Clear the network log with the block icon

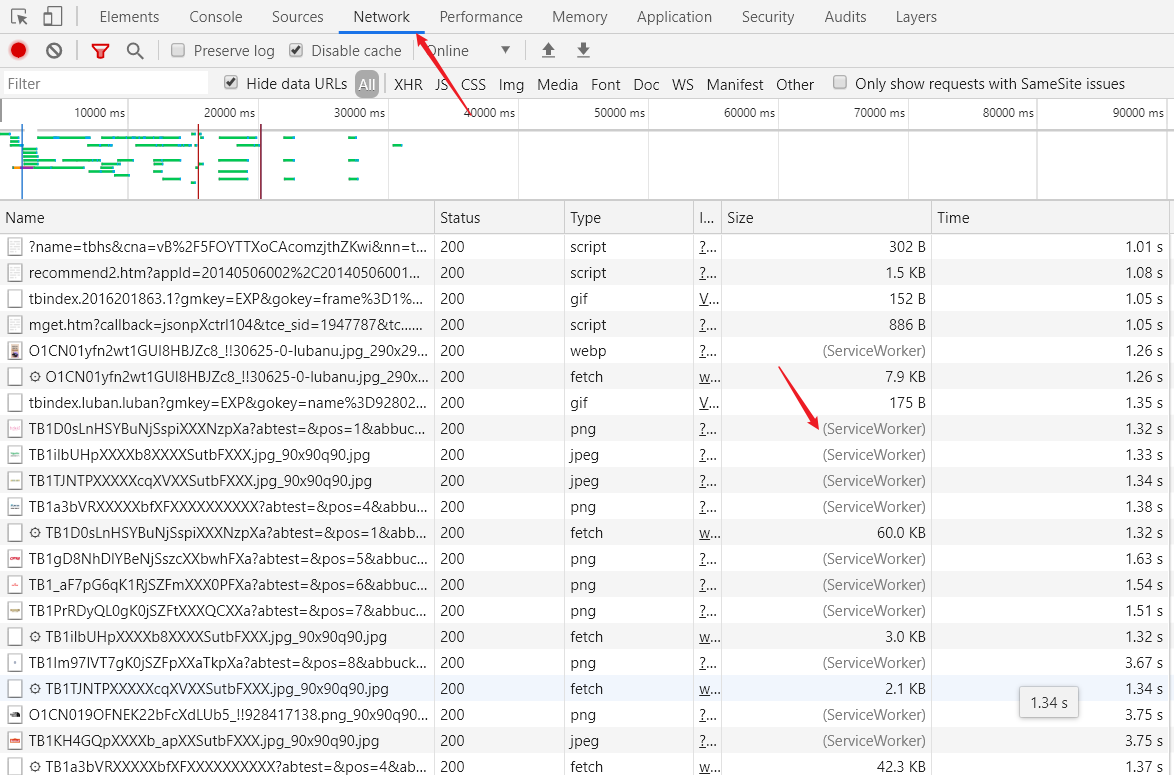54,50
